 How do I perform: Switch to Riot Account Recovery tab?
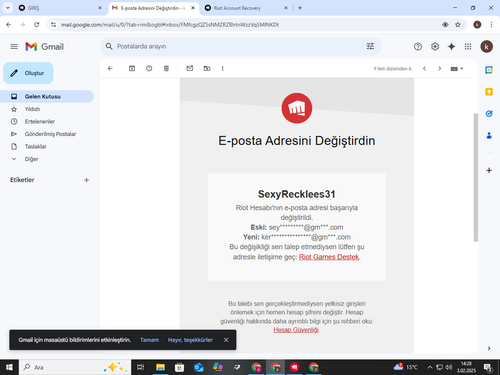246,8
